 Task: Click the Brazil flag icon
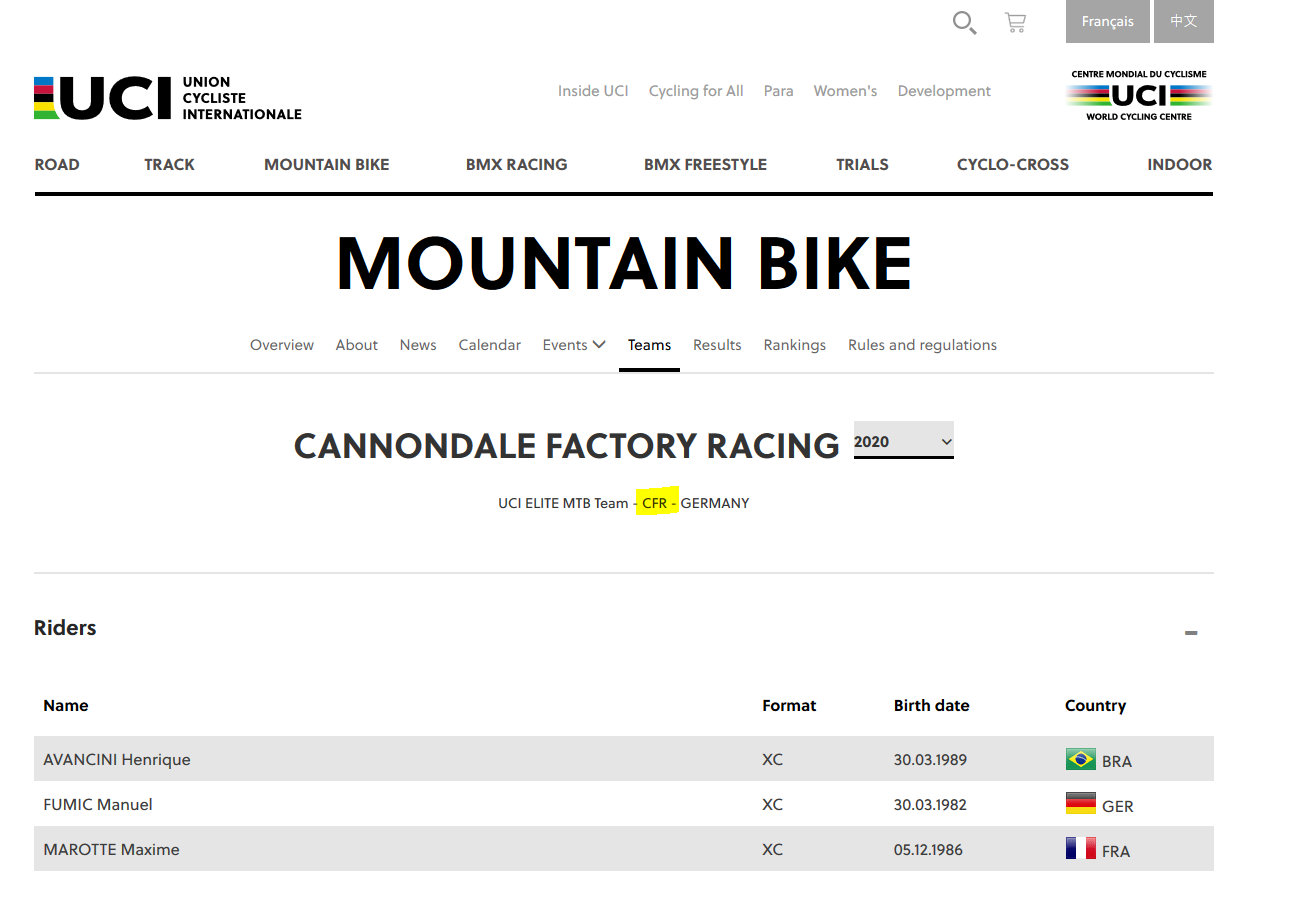tap(1080, 760)
